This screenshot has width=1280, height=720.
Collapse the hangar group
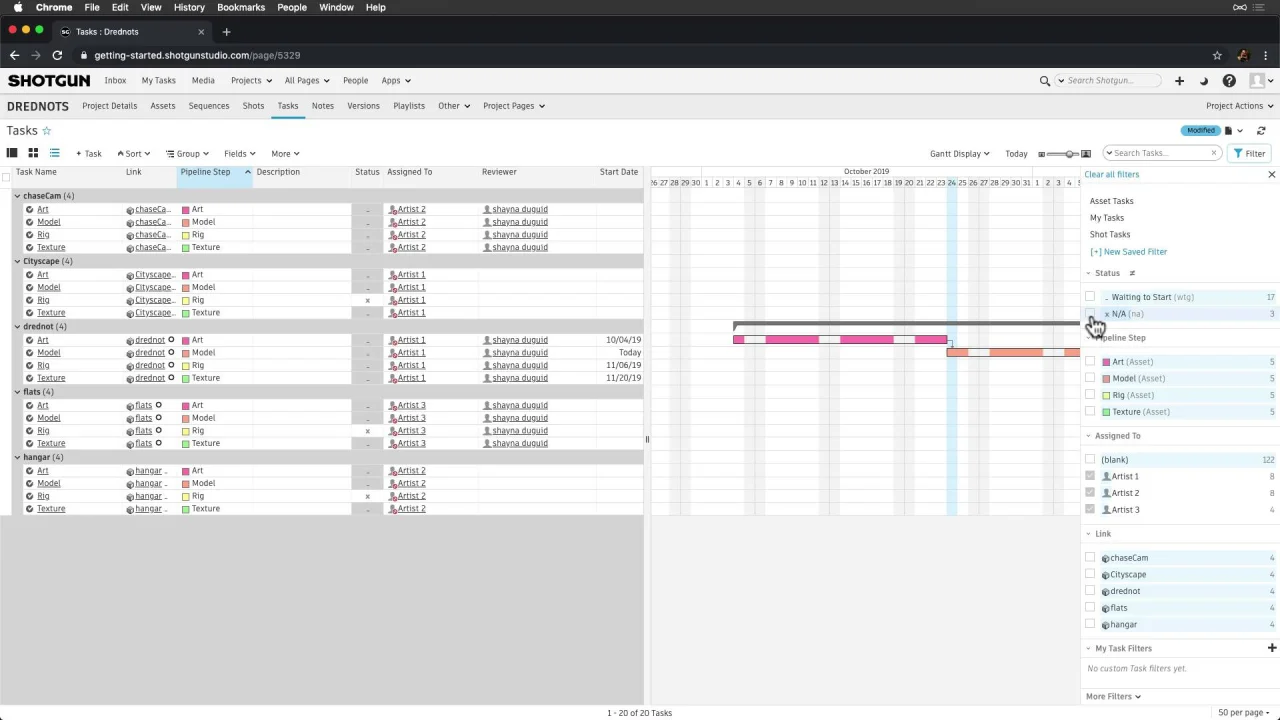17,457
